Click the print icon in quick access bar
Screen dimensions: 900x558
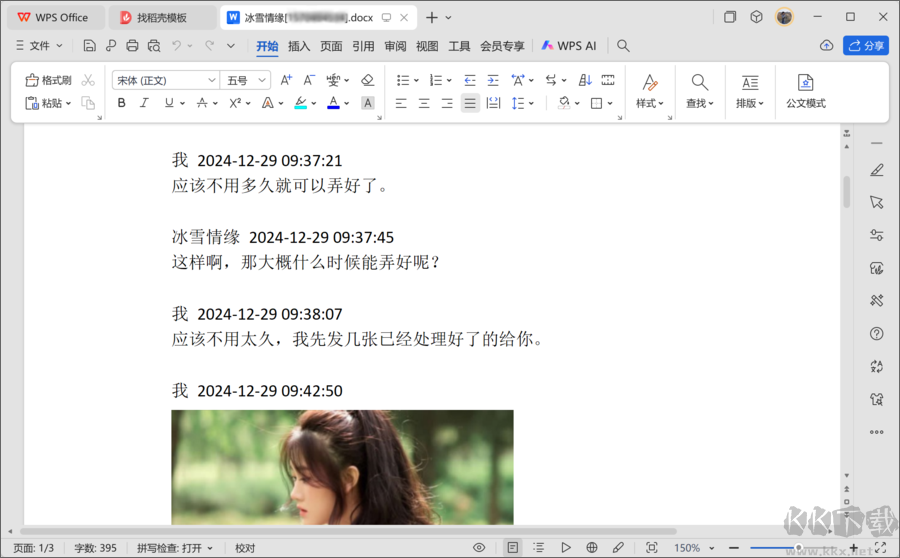click(x=132, y=46)
